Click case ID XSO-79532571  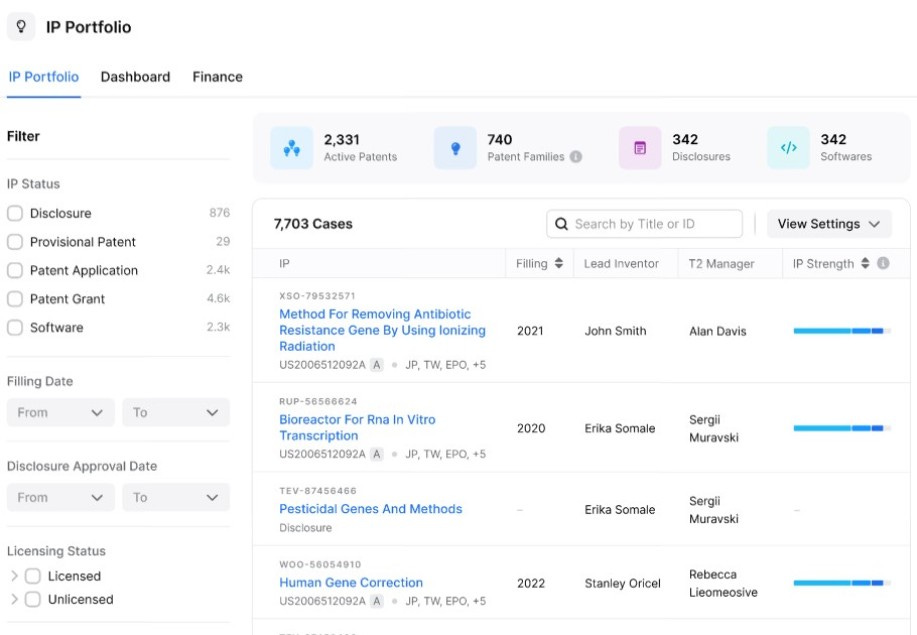tap(317, 296)
